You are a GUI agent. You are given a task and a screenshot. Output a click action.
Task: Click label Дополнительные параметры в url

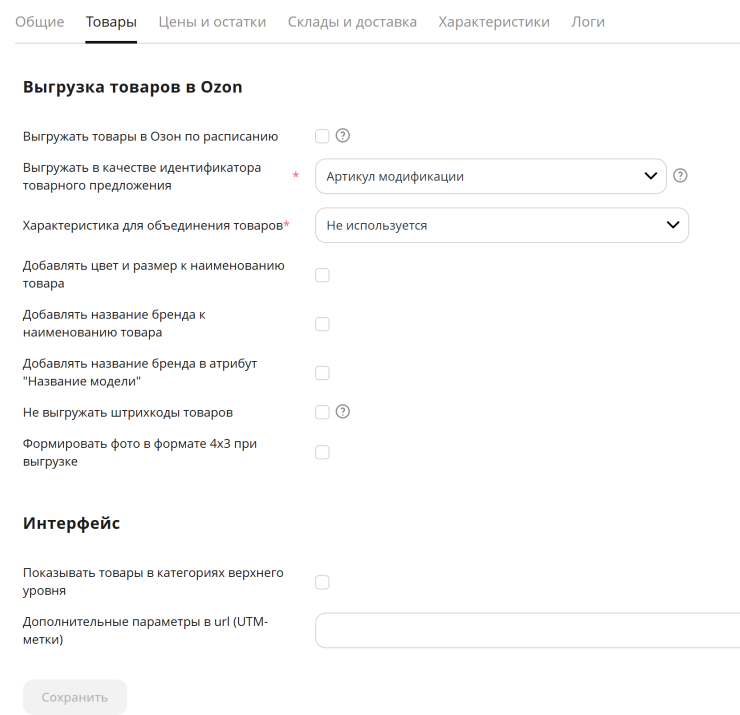(145, 631)
